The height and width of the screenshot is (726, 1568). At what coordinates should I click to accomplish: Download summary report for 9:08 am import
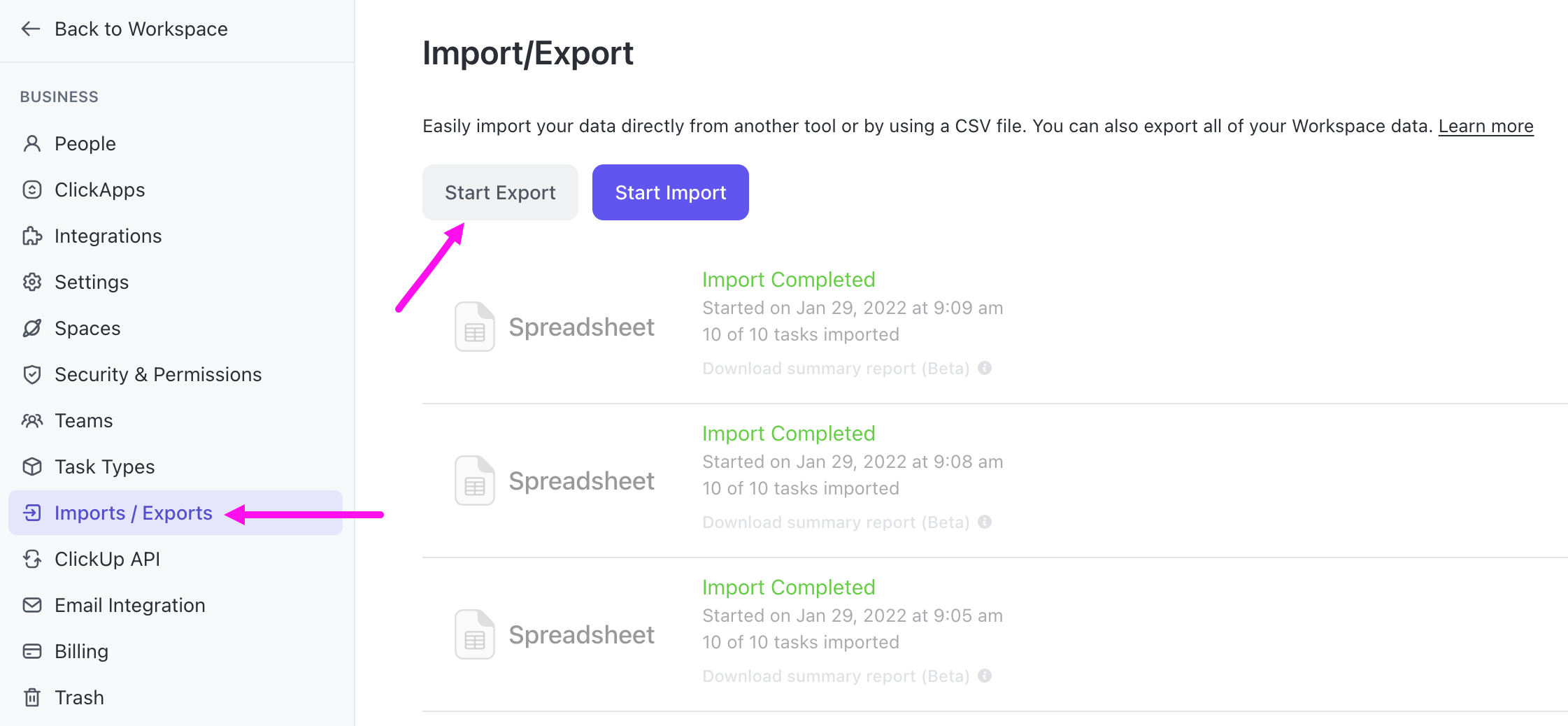click(x=835, y=522)
